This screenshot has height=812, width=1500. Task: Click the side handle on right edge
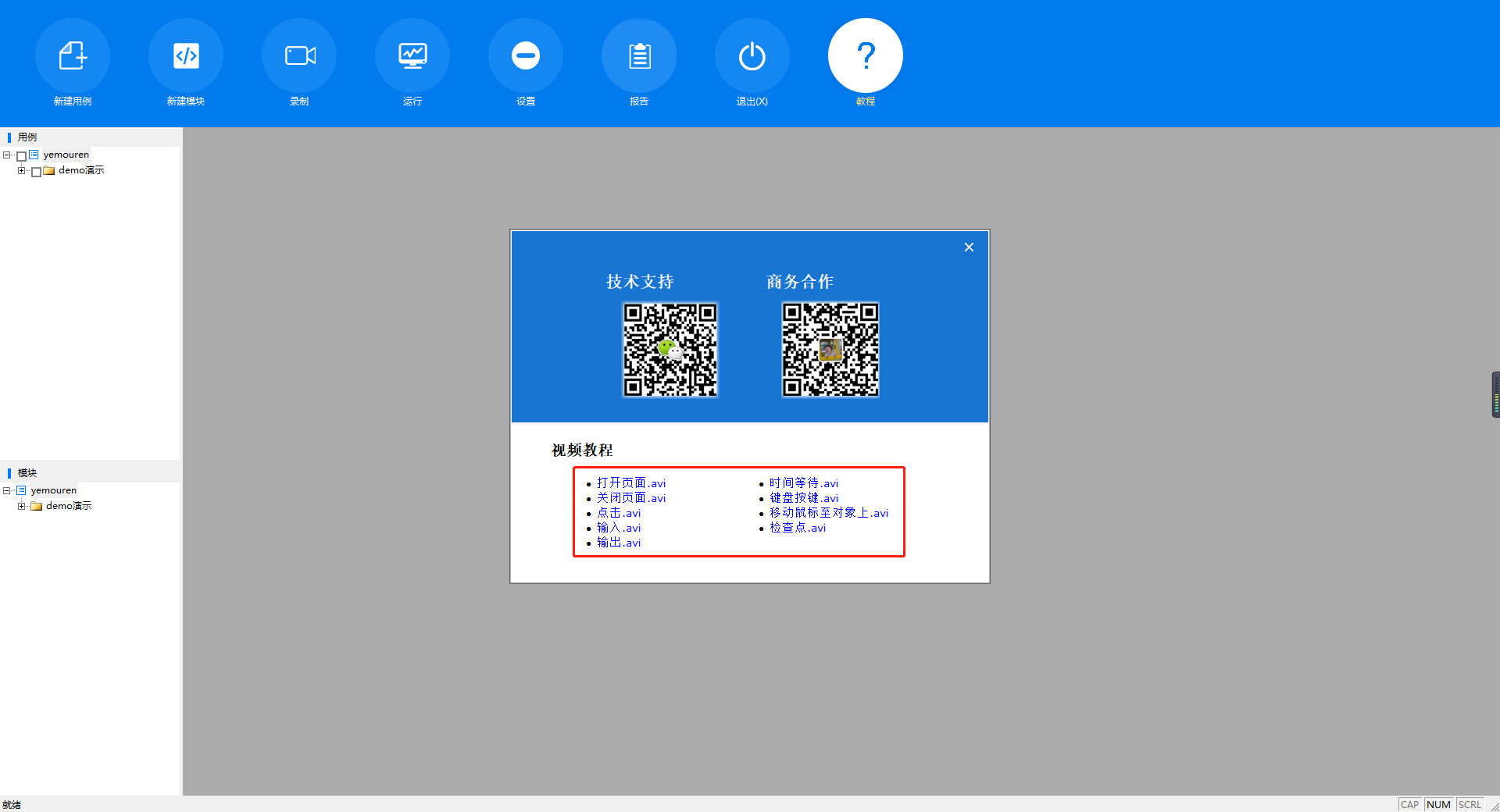pos(1495,395)
